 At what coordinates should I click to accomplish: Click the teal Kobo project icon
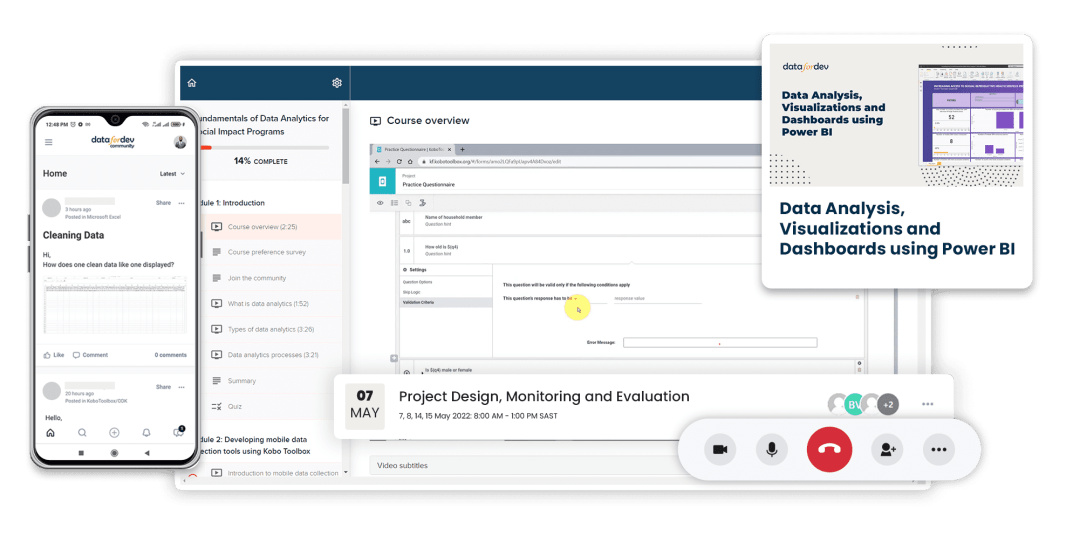click(x=383, y=181)
